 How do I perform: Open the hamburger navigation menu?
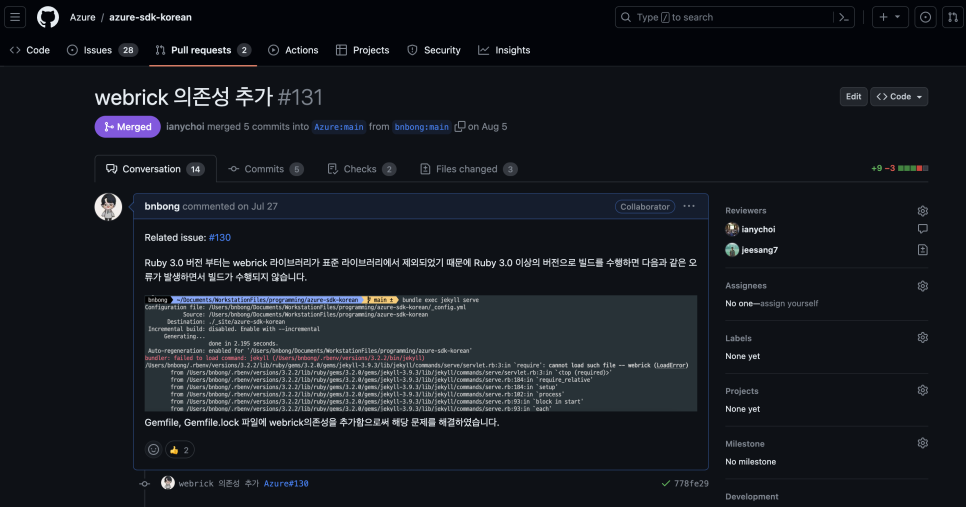(x=15, y=17)
